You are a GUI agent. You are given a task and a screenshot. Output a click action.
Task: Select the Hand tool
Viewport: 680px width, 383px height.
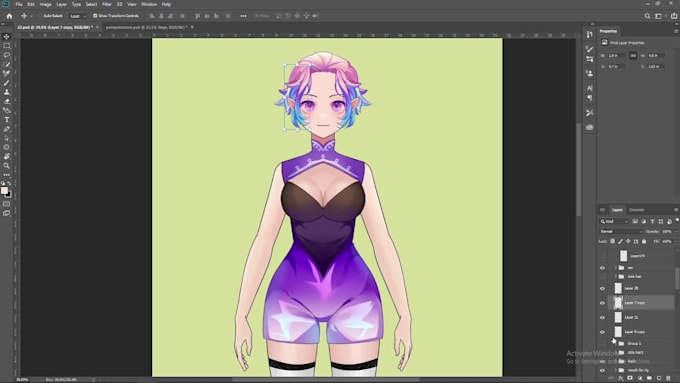tap(7, 156)
